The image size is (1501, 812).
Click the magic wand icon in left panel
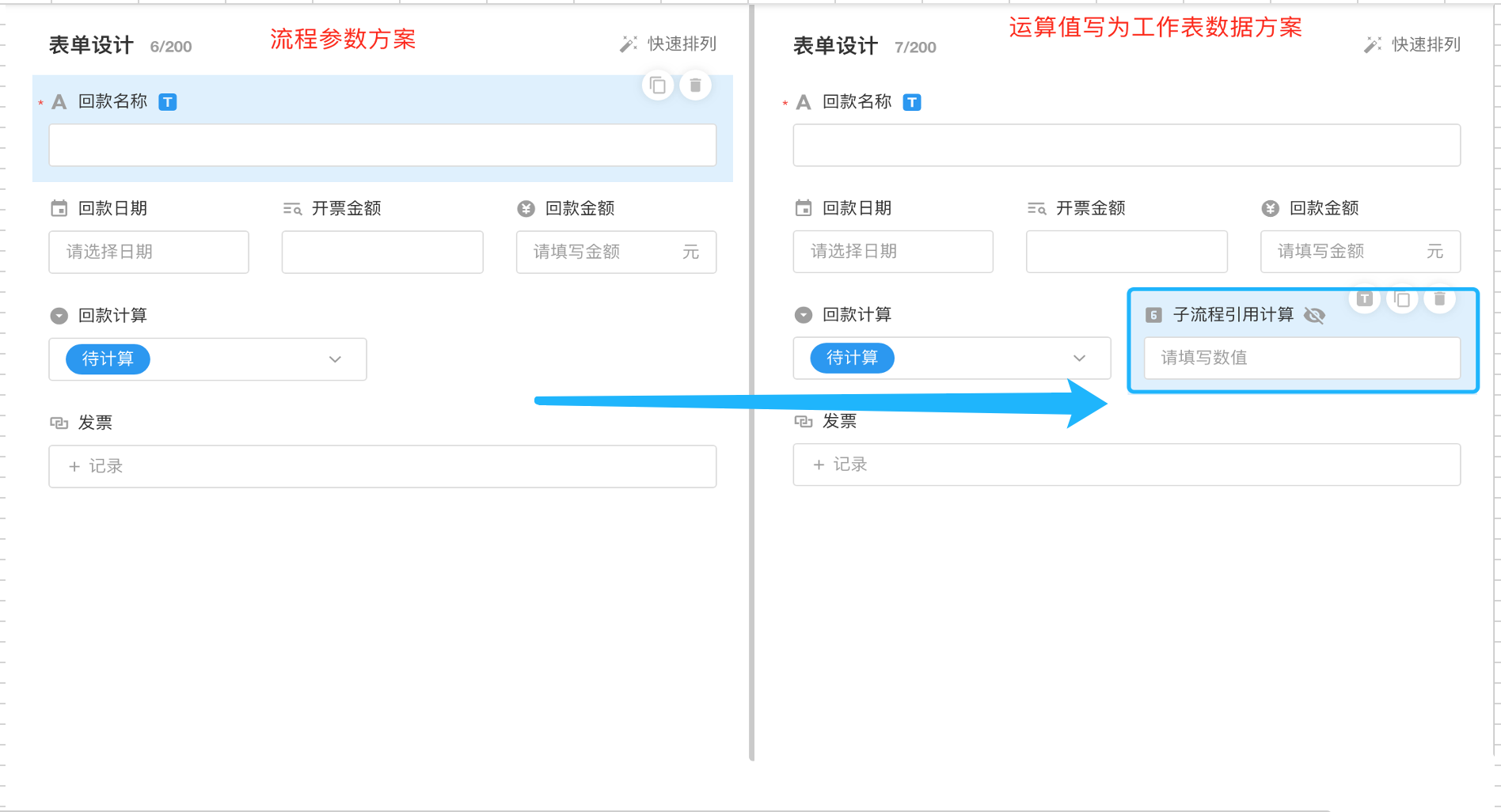pos(629,44)
